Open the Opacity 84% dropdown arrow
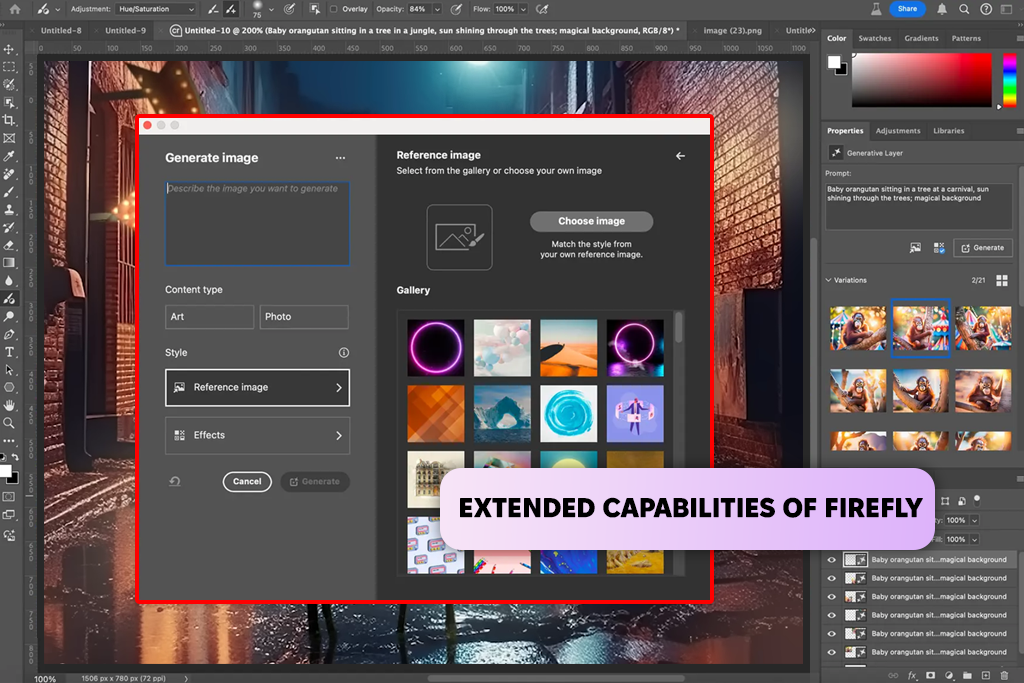 coord(438,9)
